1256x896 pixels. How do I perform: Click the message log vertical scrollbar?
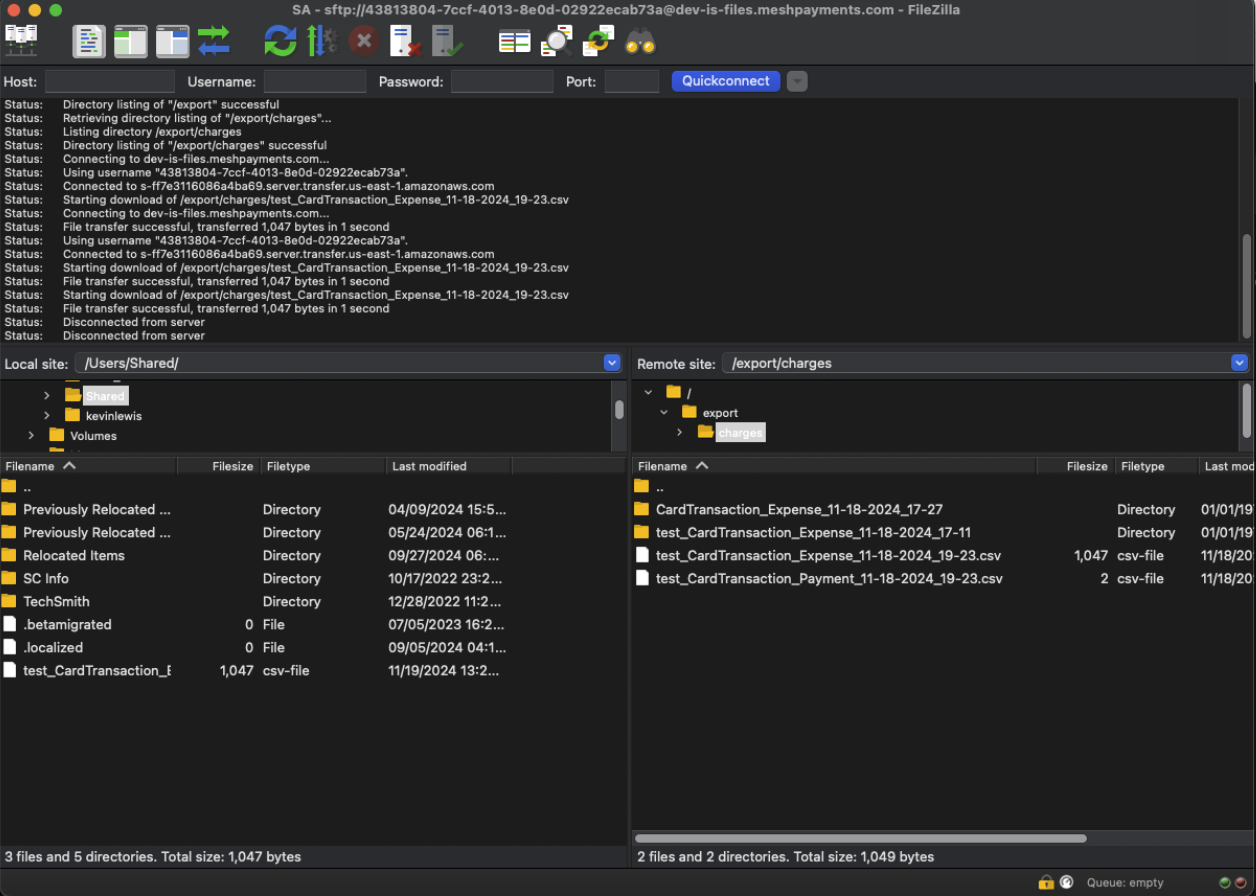point(1247,286)
